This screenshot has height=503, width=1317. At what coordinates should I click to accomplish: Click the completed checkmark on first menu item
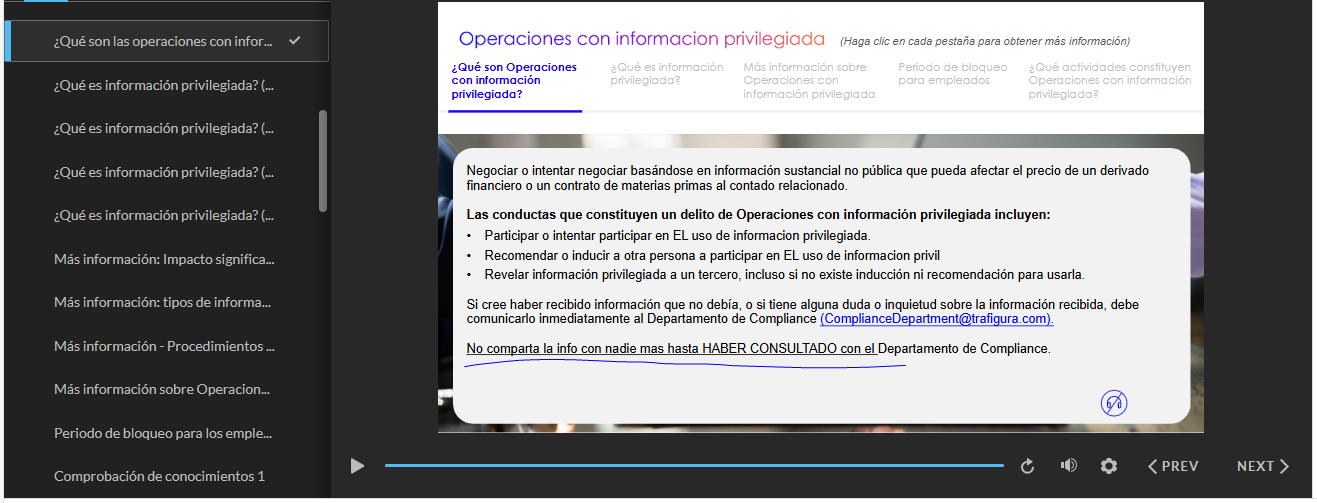coord(294,41)
